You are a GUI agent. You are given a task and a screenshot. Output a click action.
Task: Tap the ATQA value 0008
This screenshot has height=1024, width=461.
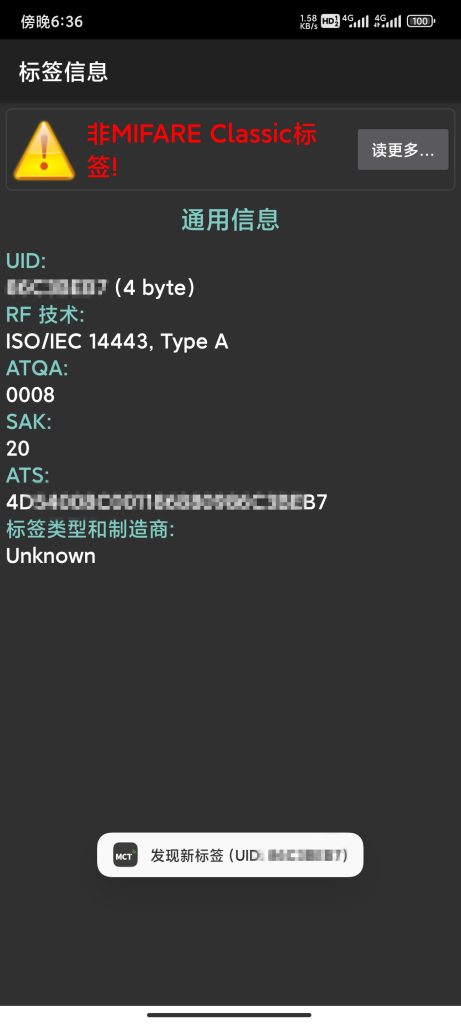click(30, 395)
